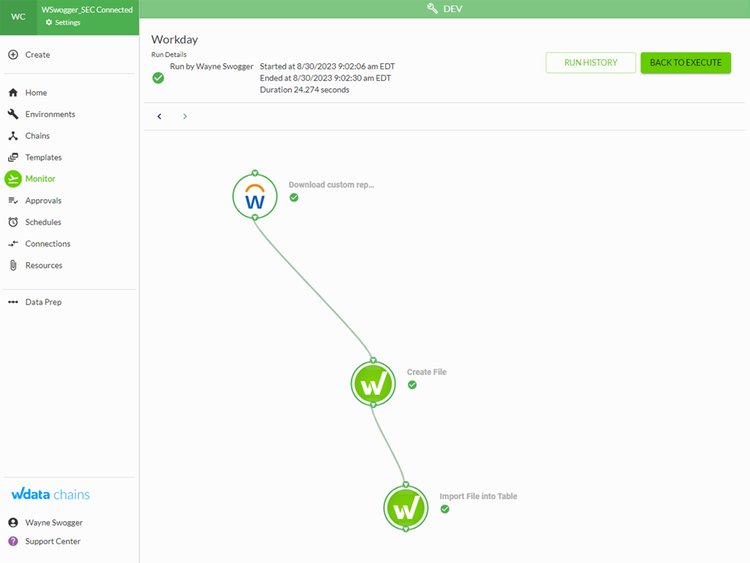Click the WC workspace badge
The image size is (750, 563).
(x=18, y=17)
